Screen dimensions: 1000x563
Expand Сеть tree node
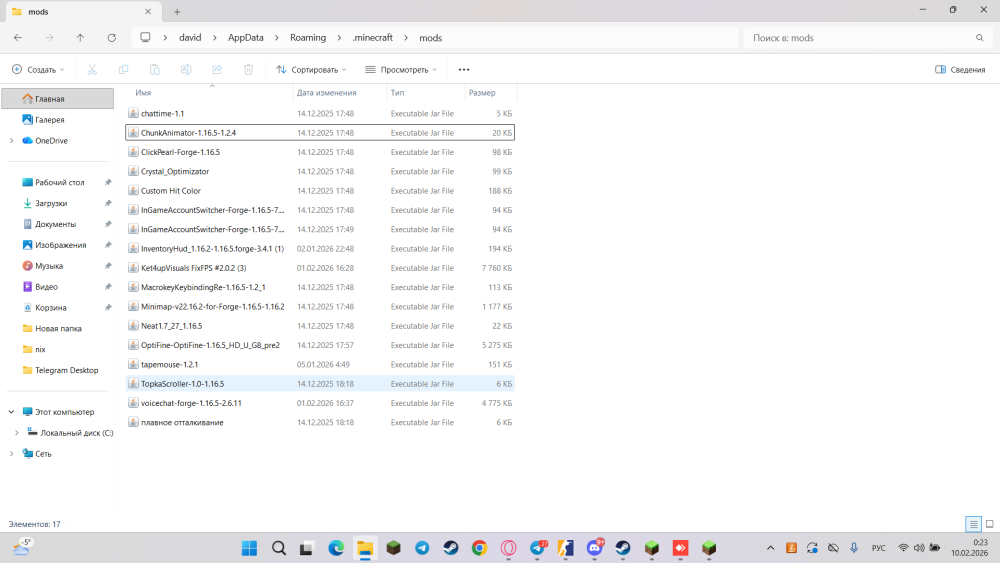pos(11,454)
